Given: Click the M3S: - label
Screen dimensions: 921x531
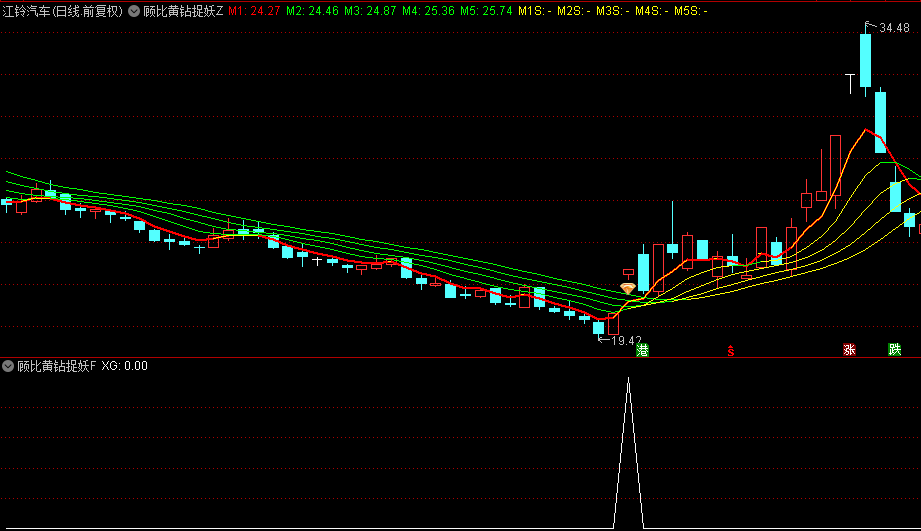Looking at the screenshot, I should [x=613, y=11].
